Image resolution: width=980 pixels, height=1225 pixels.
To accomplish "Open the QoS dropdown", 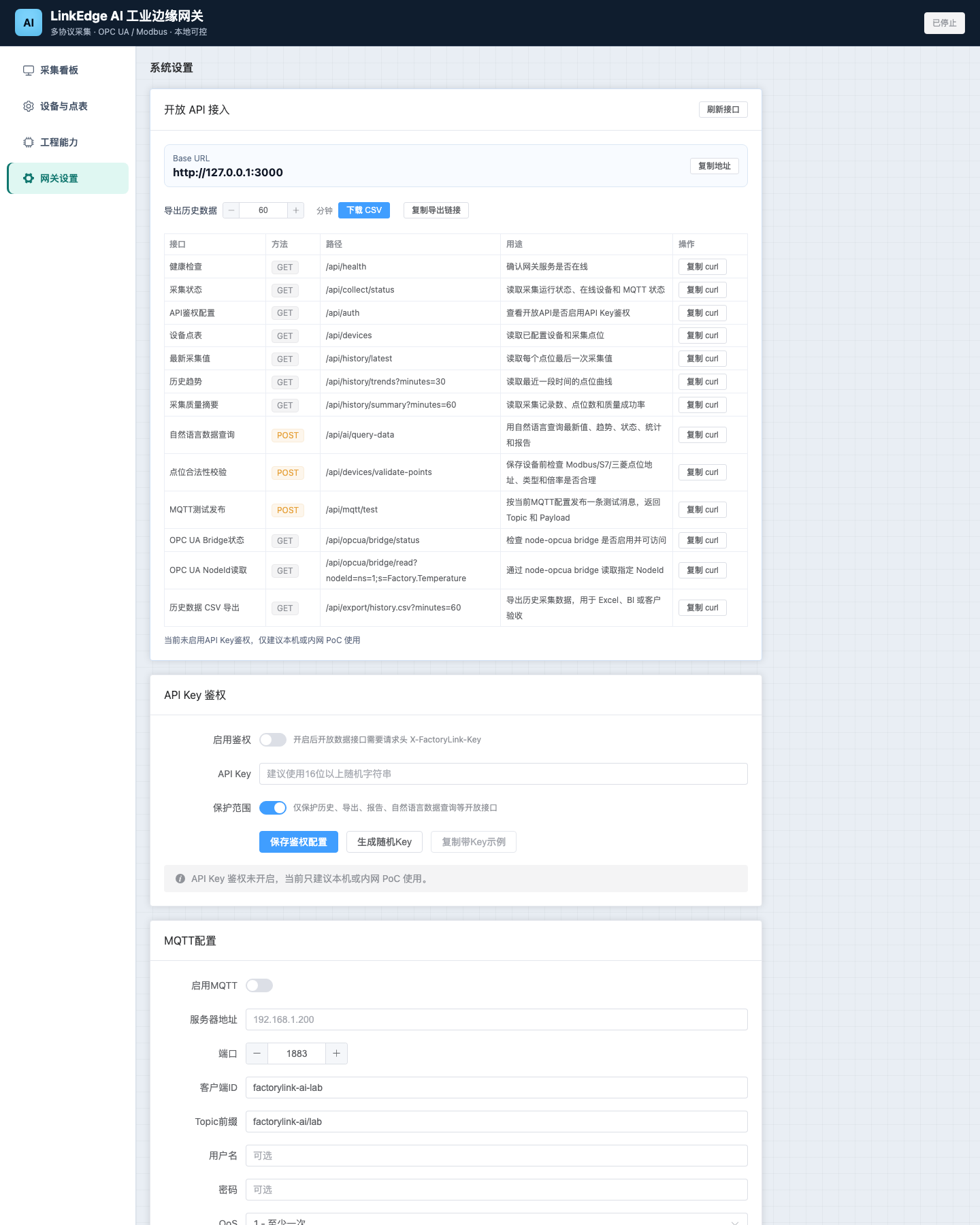I will [496, 1220].
